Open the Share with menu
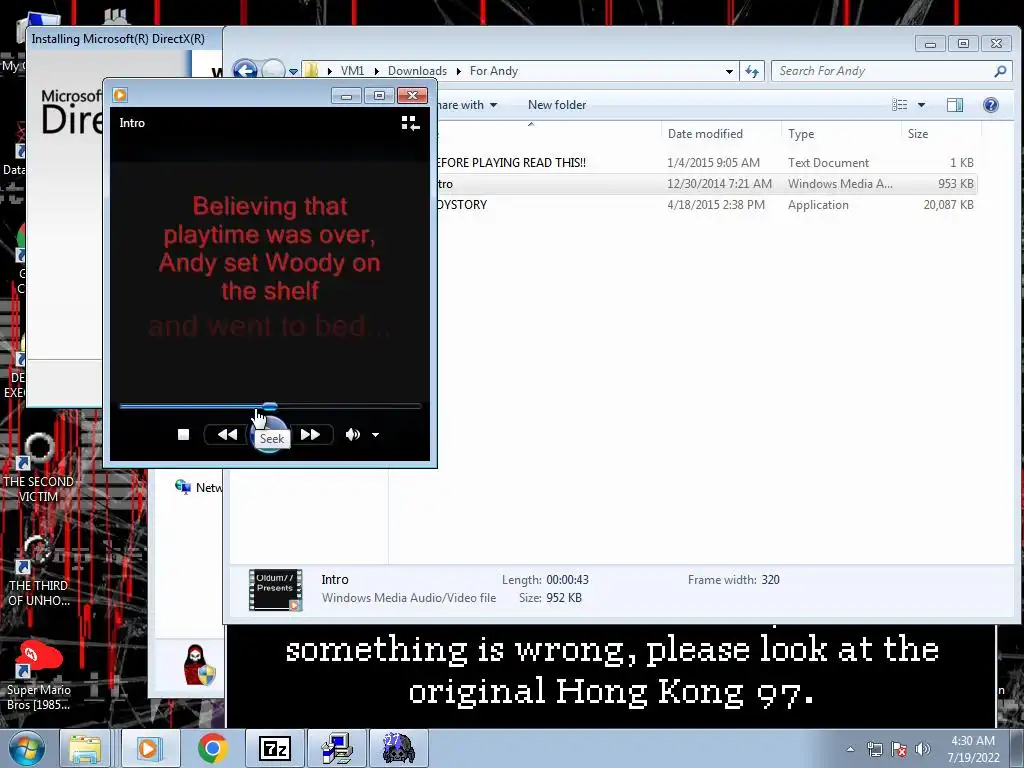 (467, 104)
